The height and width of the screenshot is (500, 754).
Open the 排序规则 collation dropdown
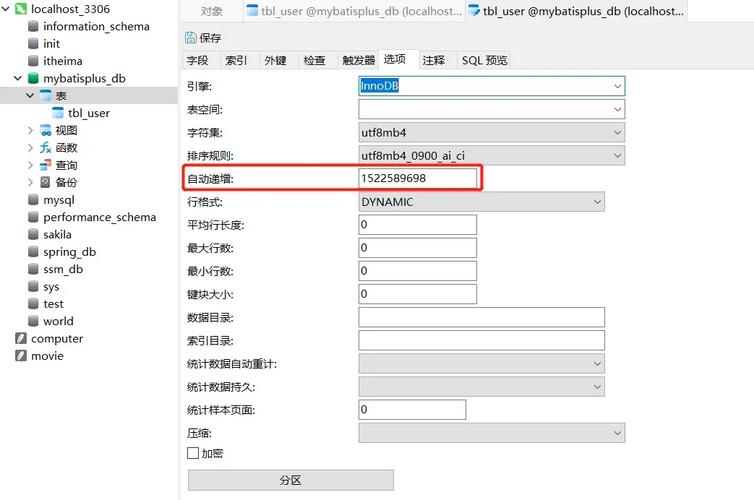[617, 155]
